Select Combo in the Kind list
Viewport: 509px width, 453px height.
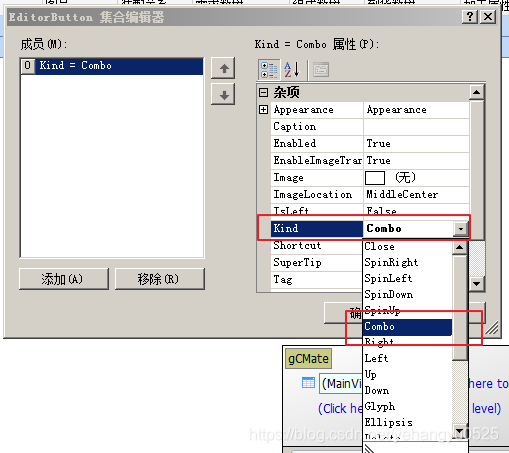pyautogui.click(x=407, y=326)
